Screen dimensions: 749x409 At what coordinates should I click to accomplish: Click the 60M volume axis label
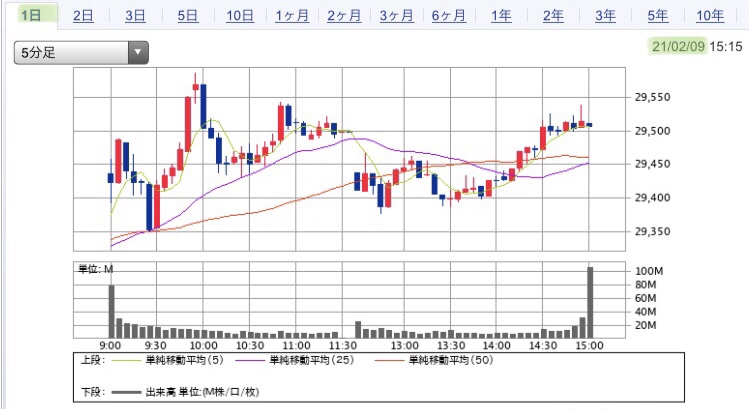click(x=645, y=298)
